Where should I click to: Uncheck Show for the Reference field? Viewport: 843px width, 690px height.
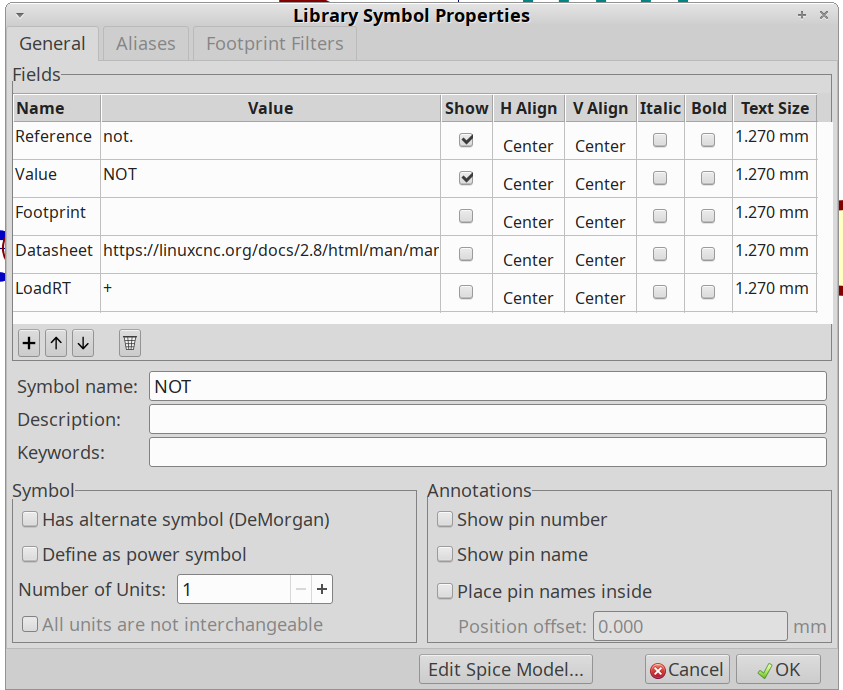click(x=466, y=140)
